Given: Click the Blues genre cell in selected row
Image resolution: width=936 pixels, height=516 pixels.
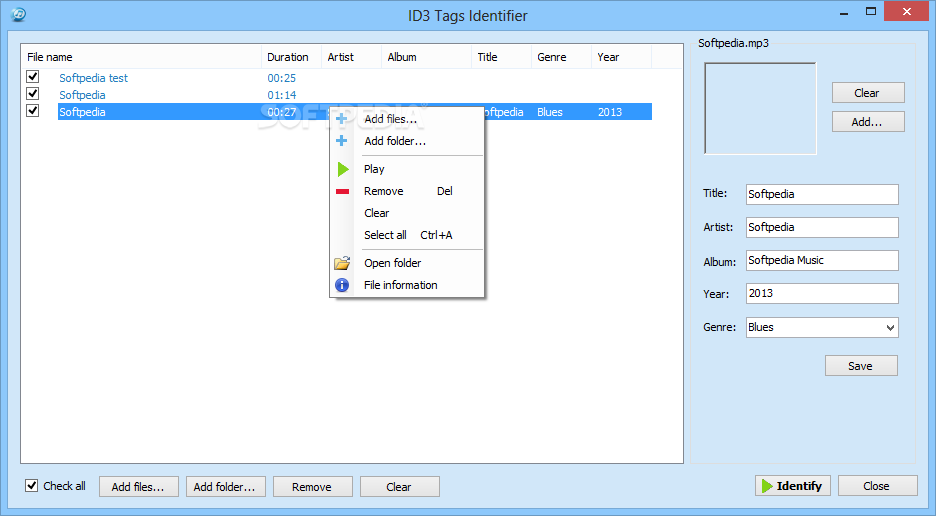Looking at the screenshot, I should click(550, 112).
